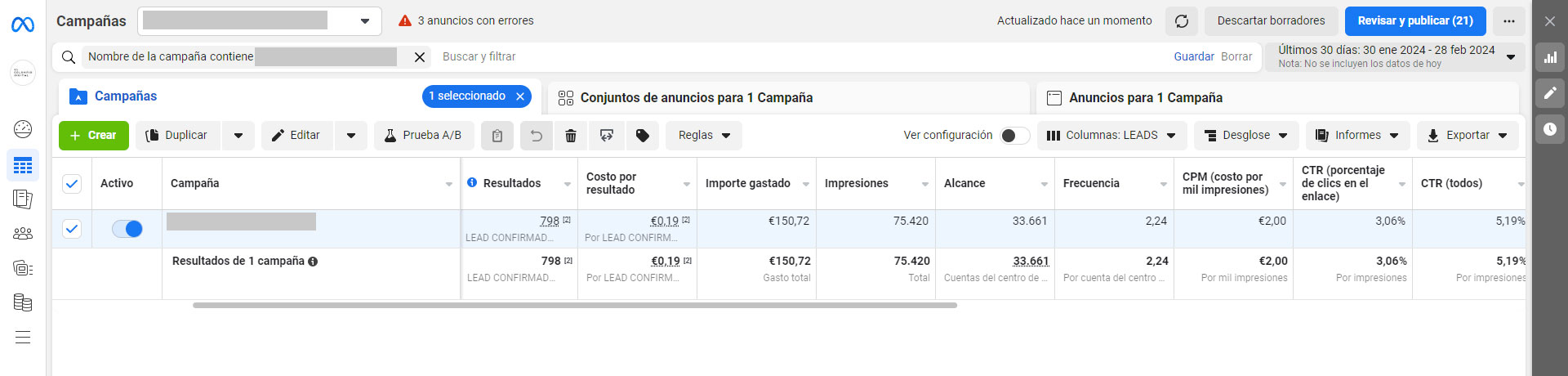The height and width of the screenshot is (376, 1568).
Task: Switch to 'Conjuntos de anuncios para 1 Campaña' tab
Action: tap(788, 98)
